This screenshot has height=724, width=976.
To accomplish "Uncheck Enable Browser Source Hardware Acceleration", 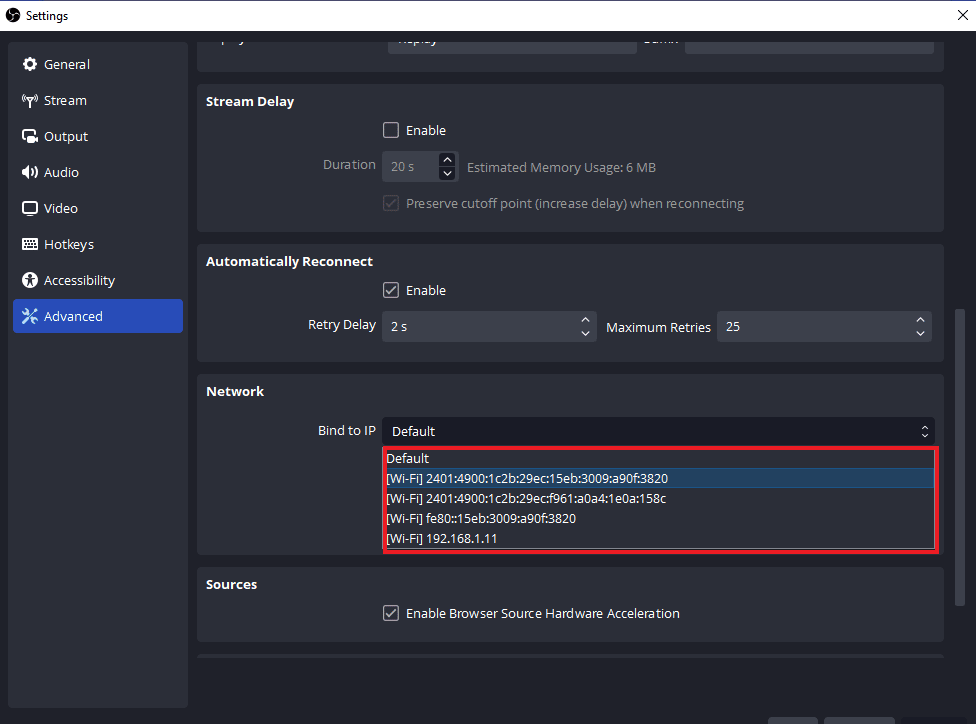I will [x=390, y=613].
